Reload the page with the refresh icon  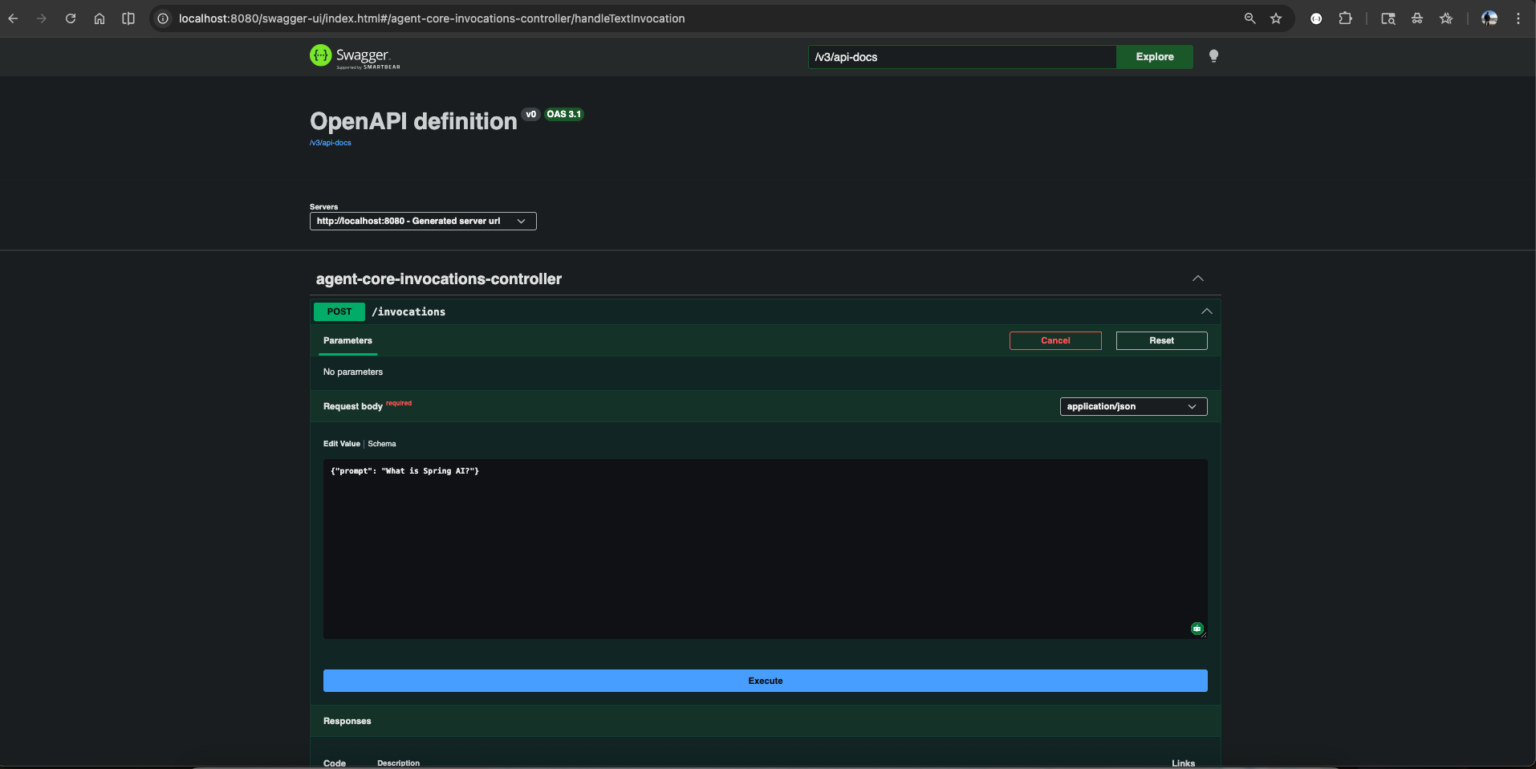[x=70, y=18]
